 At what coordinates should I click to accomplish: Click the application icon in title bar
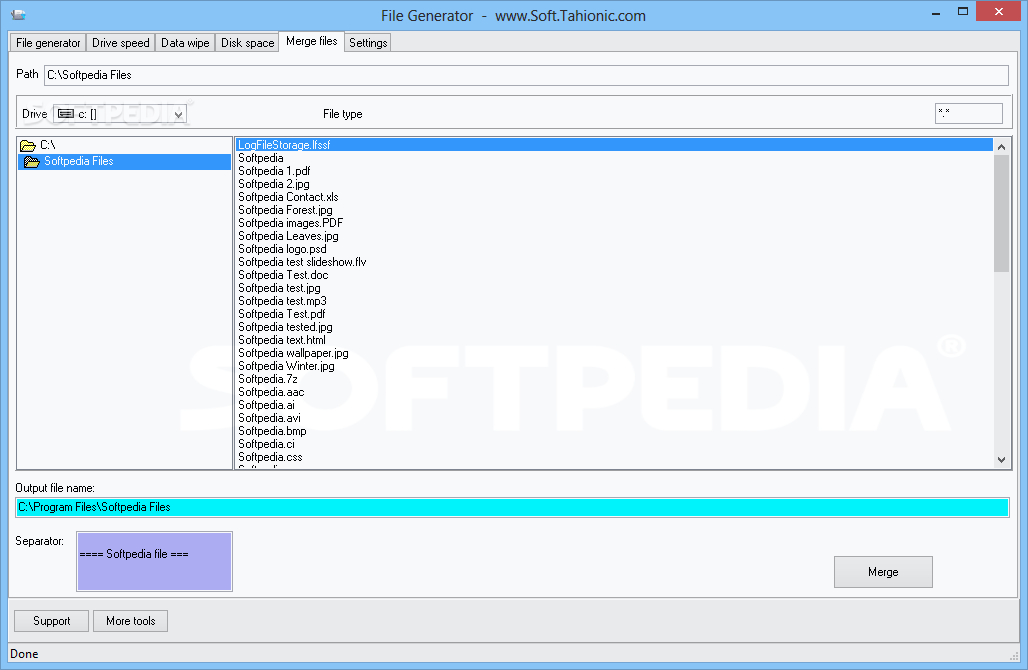point(18,14)
